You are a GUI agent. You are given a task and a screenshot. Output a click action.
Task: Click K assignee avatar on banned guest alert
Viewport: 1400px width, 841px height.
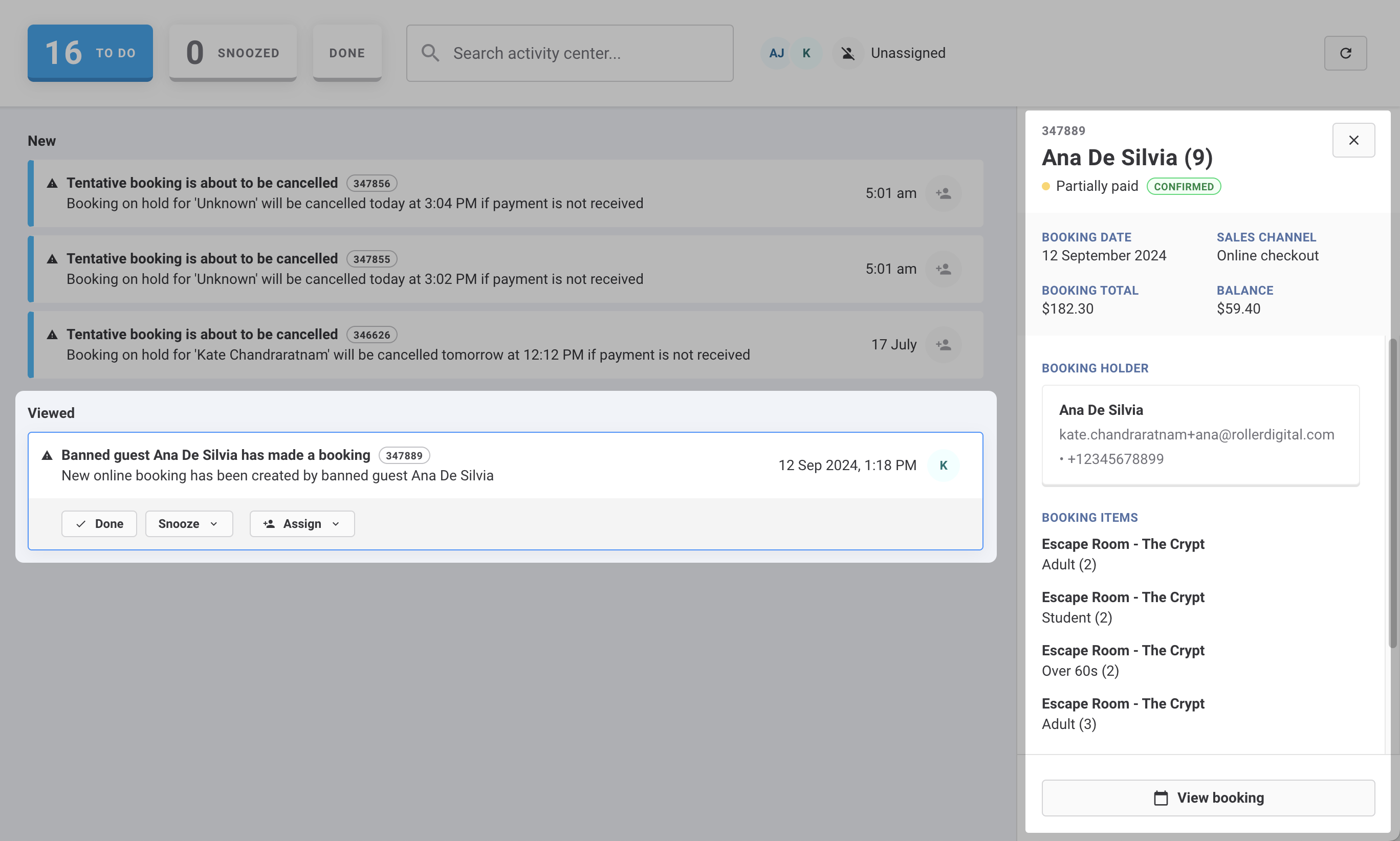943,466
